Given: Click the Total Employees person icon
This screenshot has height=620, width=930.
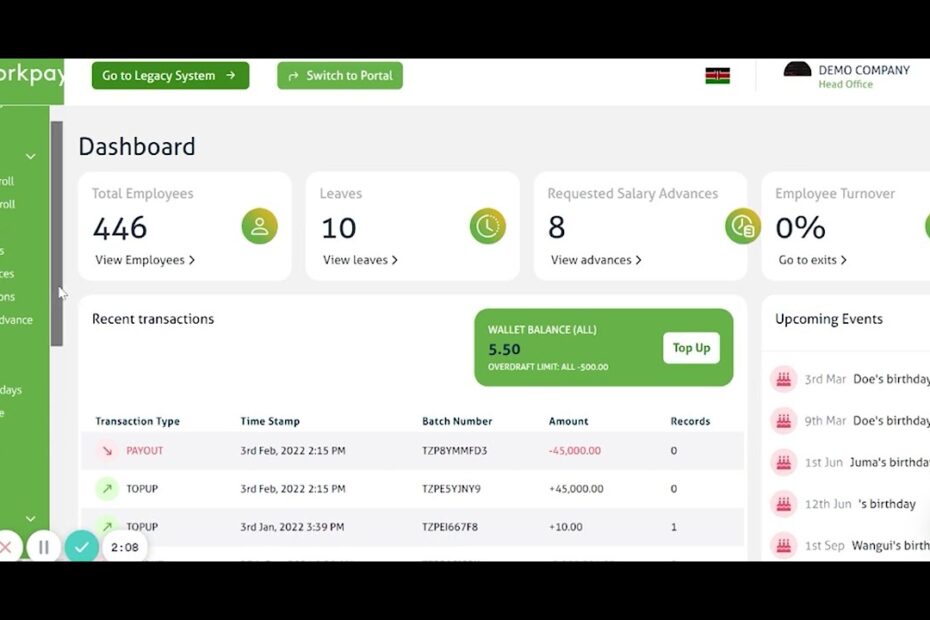Looking at the screenshot, I should tap(259, 226).
